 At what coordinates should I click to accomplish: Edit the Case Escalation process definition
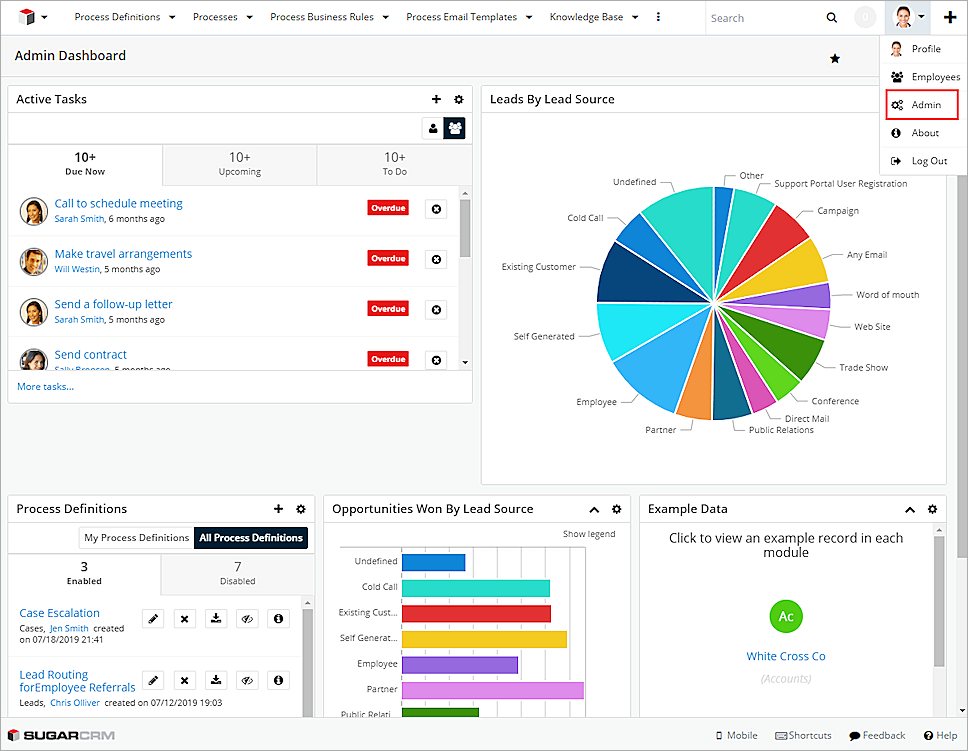click(x=152, y=619)
